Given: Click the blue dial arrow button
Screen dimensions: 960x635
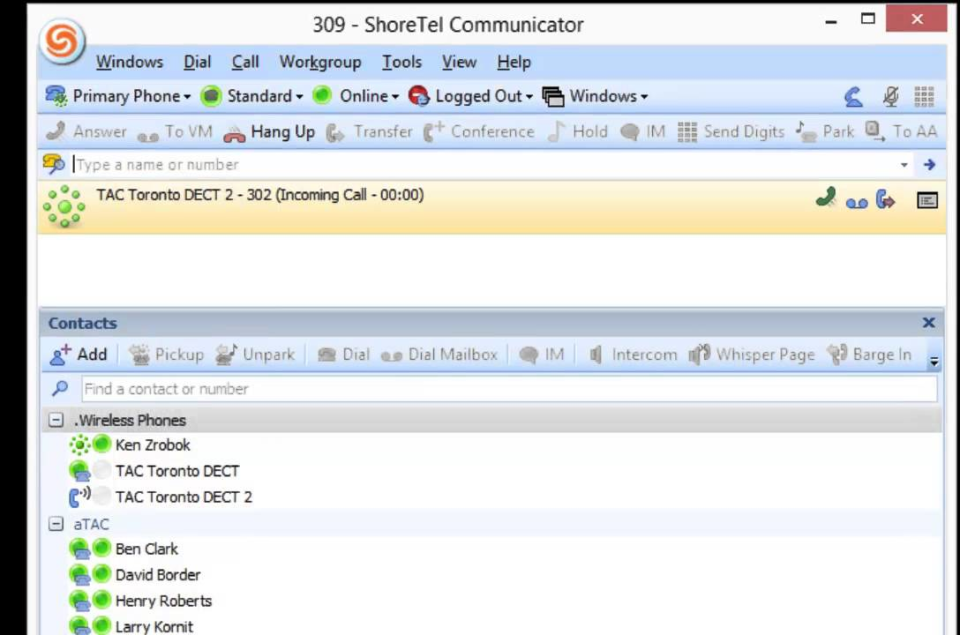Looking at the screenshot, I should point(929,165).
